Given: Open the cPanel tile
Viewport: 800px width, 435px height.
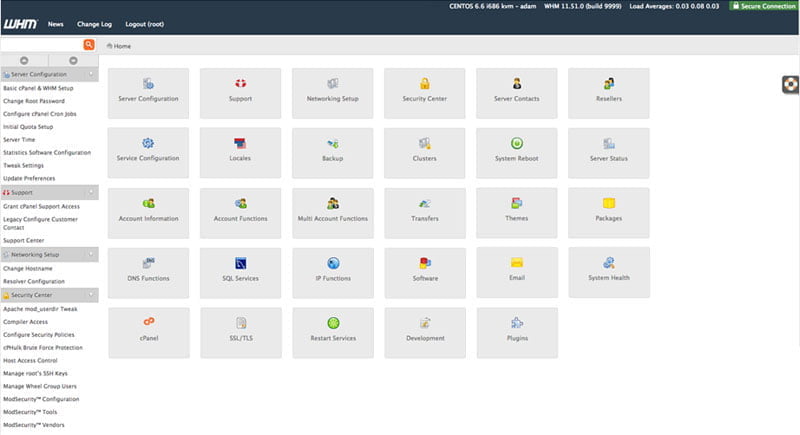Looking at the screenshot, I should point(148,332).
